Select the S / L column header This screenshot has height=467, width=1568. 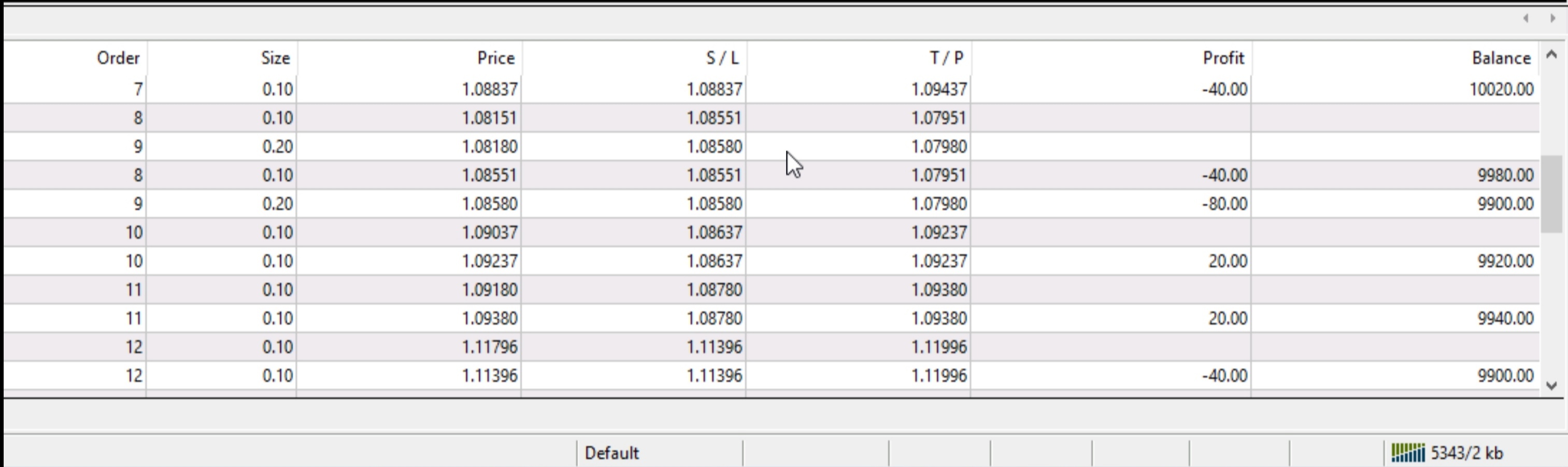(722, 58)
